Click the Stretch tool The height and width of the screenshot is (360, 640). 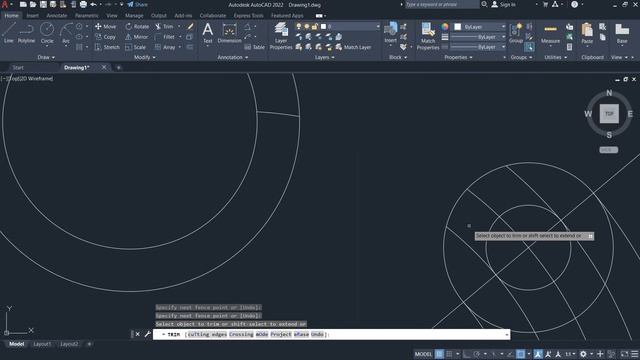click(x=107, y=47)
